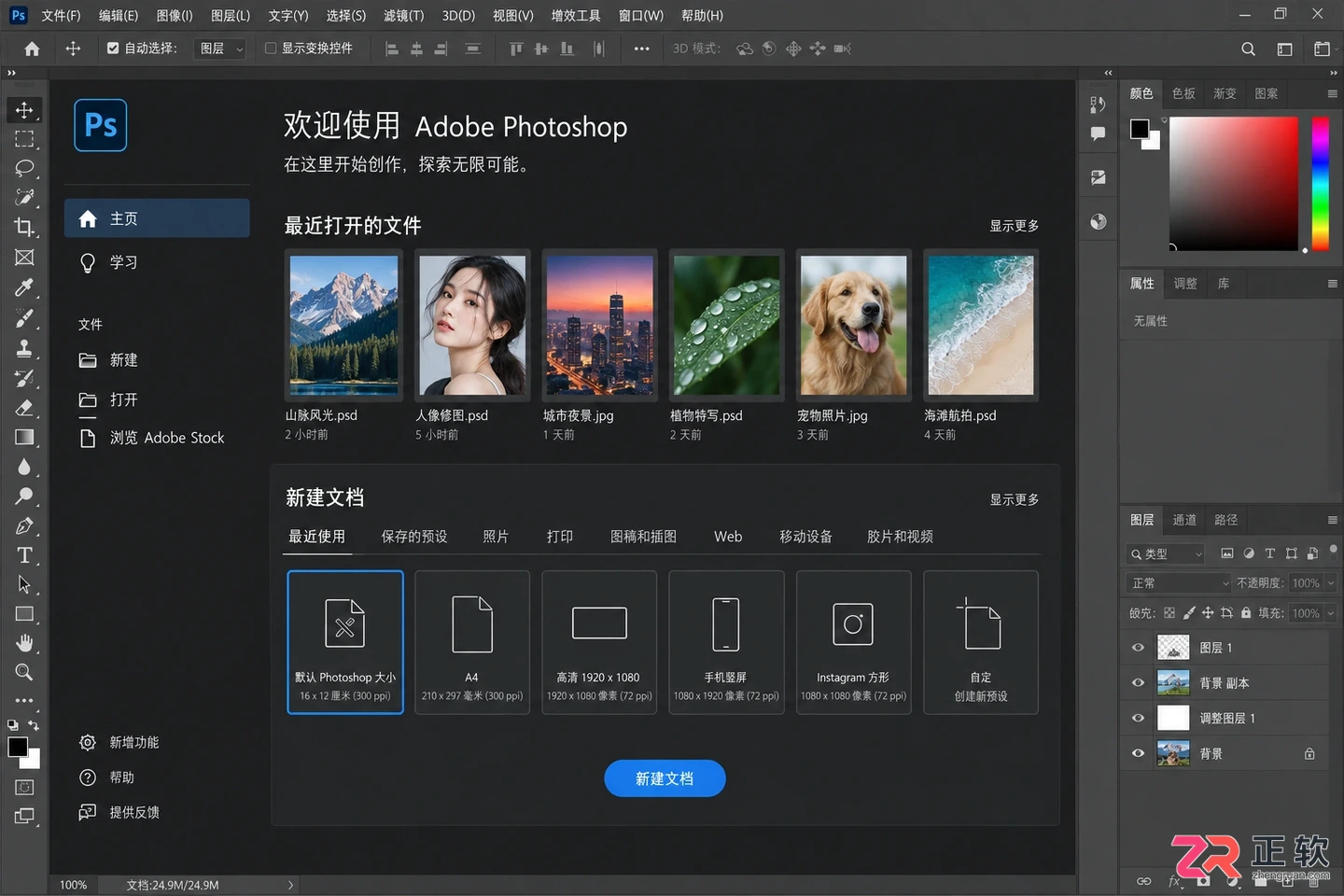Enable the 显示变换控件 checkbox
The height and width of the screenshot is (896, 1344).
(x=271, y=49)
